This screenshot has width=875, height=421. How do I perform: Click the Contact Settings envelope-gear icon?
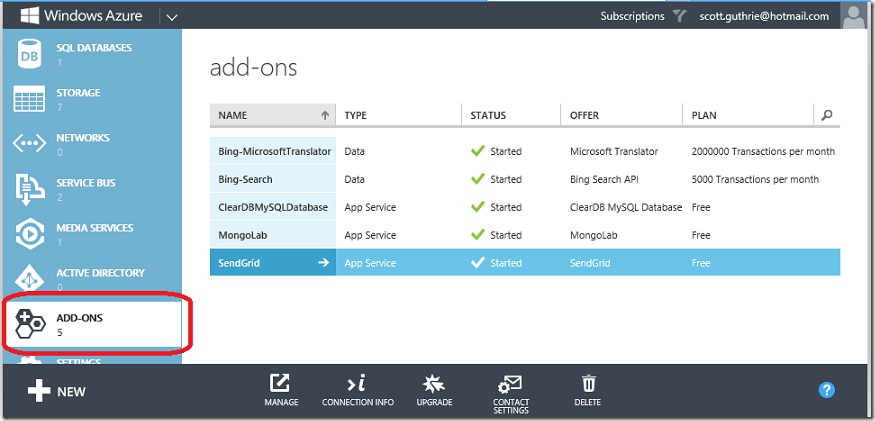pyautogui.click(x=510, y=384)
